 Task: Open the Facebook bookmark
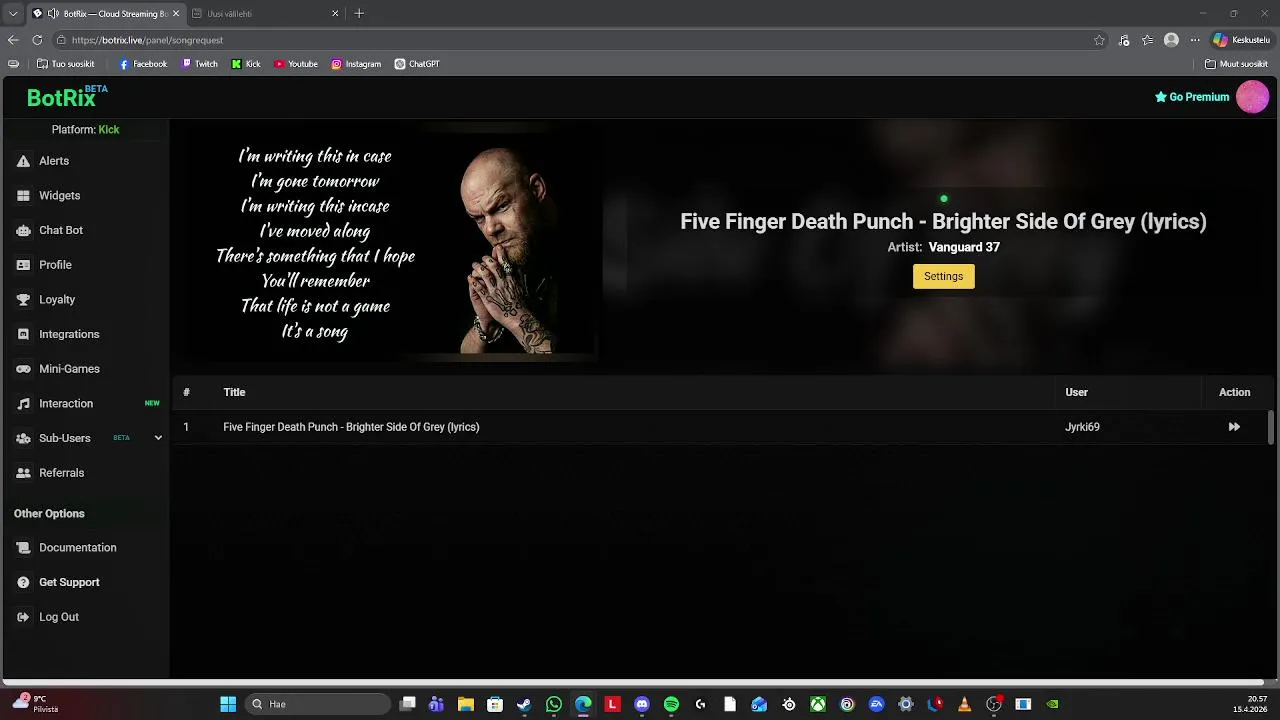pyautogui.click(x=143, y=64)
